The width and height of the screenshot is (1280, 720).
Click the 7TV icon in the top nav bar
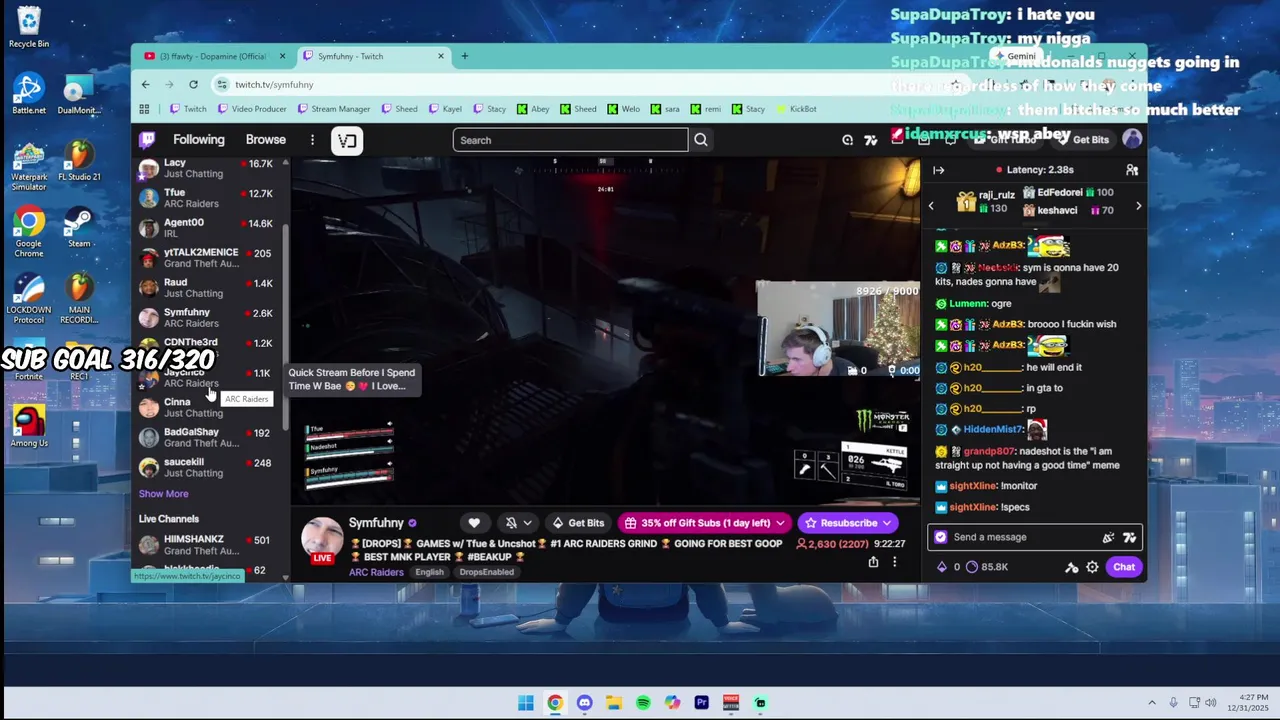pyautogui.click(x=871, y=140)
